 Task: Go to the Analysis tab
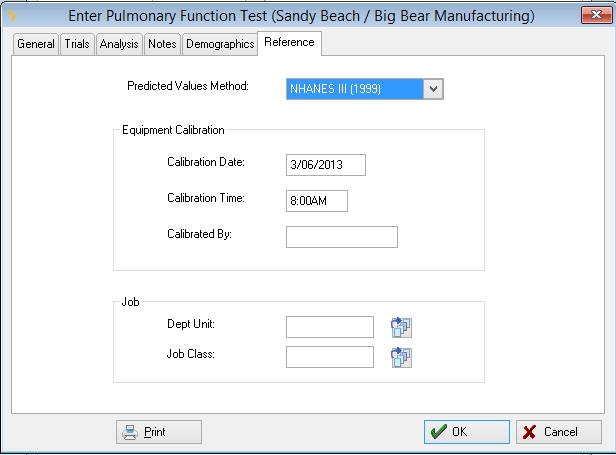tap(119, 44)
